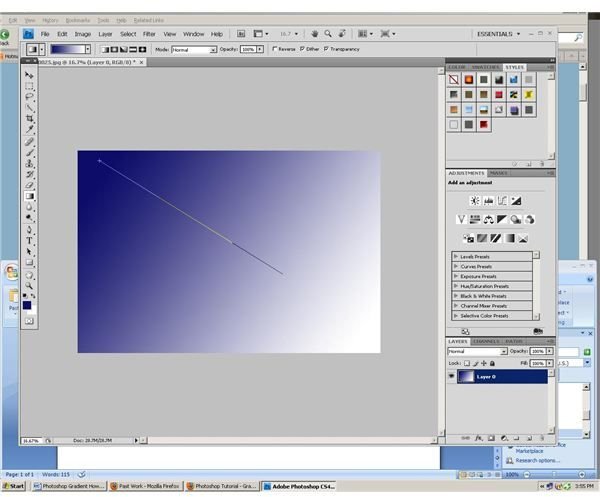Toggle the Transparency checkbox
Screen dimensions: 600x497
click(326, 49)
